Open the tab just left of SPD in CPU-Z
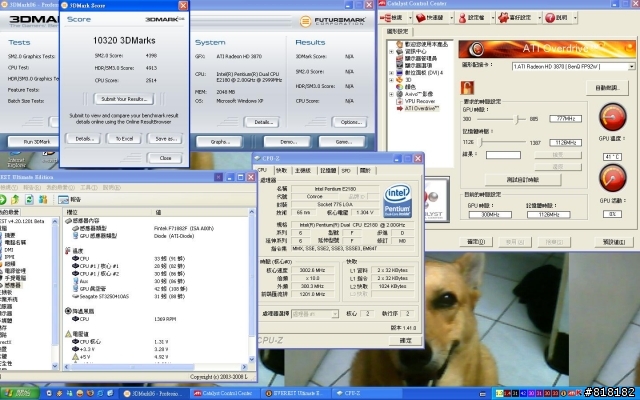This screenshot has height=400, width=640. pyautogui.click(x=328, y=171)
